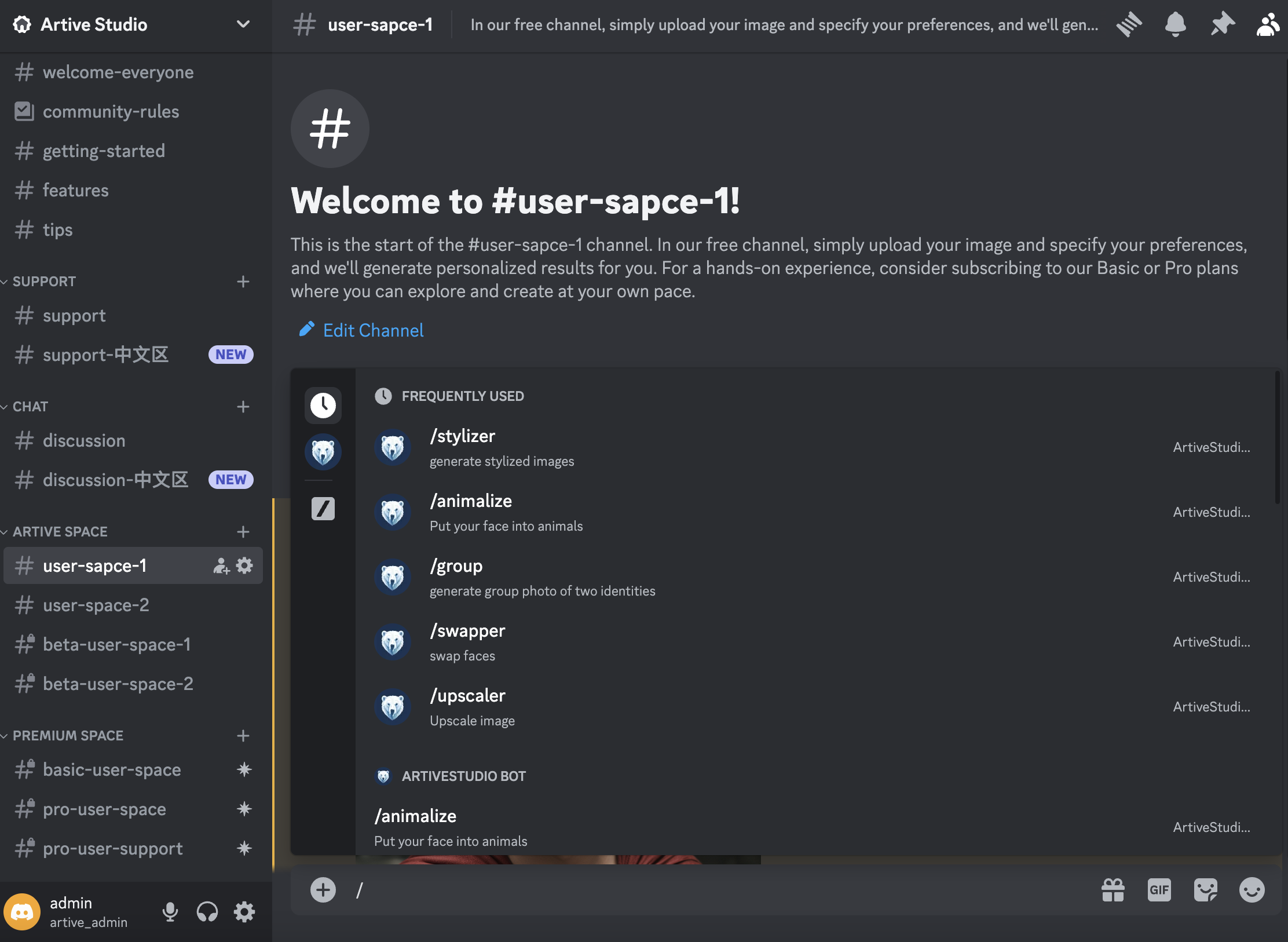Image resolution: width=1288 pixels, height=942 pixels.
Task: Click the command picker scrollbar
Action: [x=1277, y=438]
